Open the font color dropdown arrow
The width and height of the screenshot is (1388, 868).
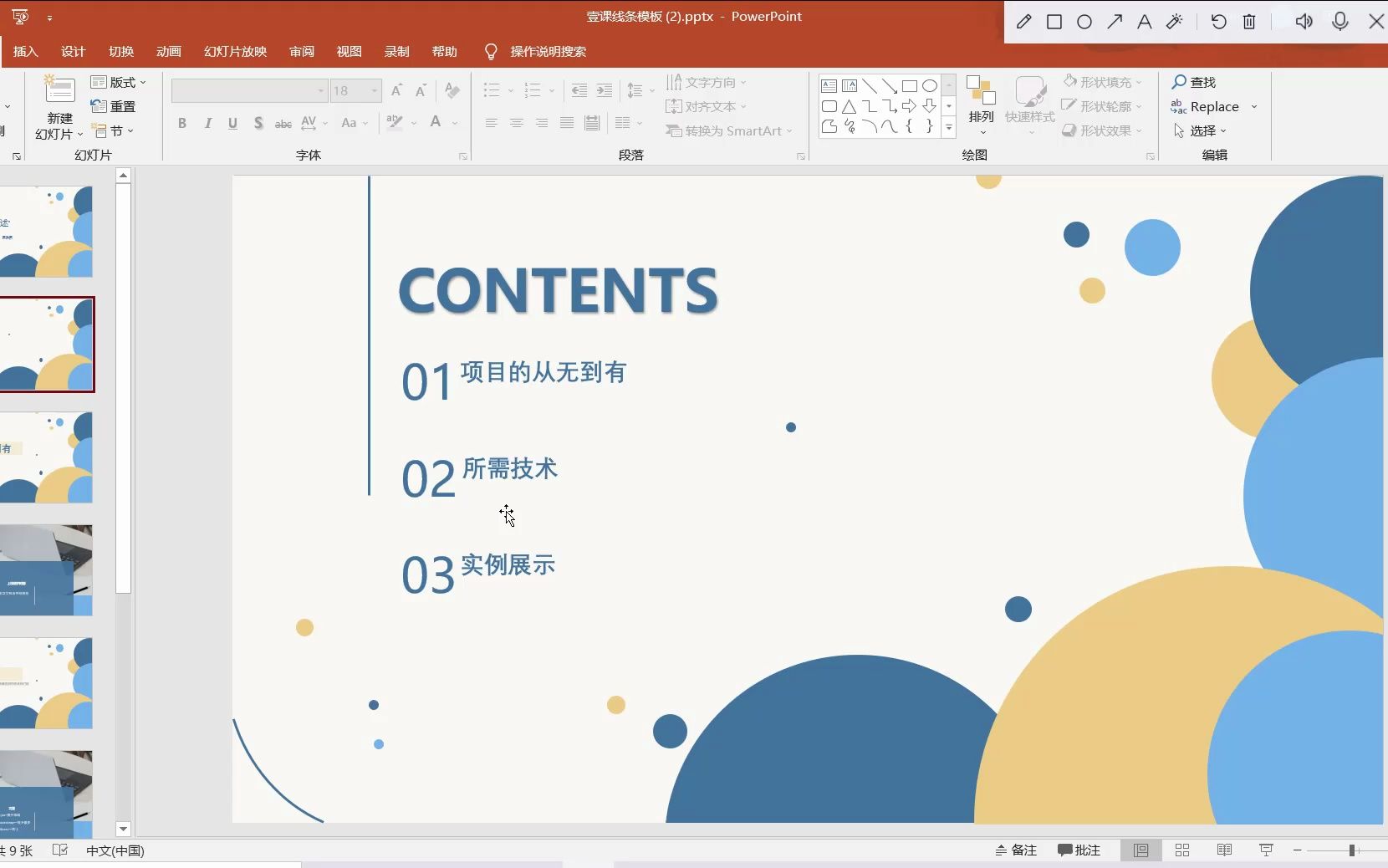tap(455, 123)
